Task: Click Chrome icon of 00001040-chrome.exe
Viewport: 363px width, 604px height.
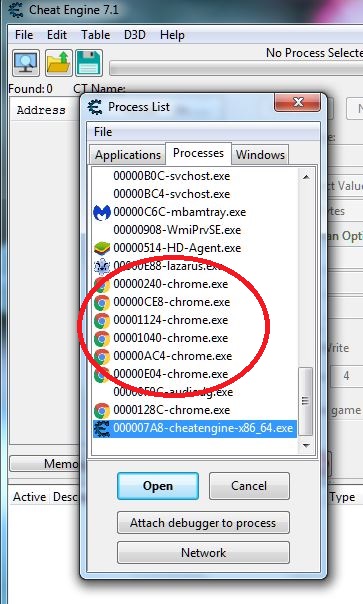Action: coord(102,339)
